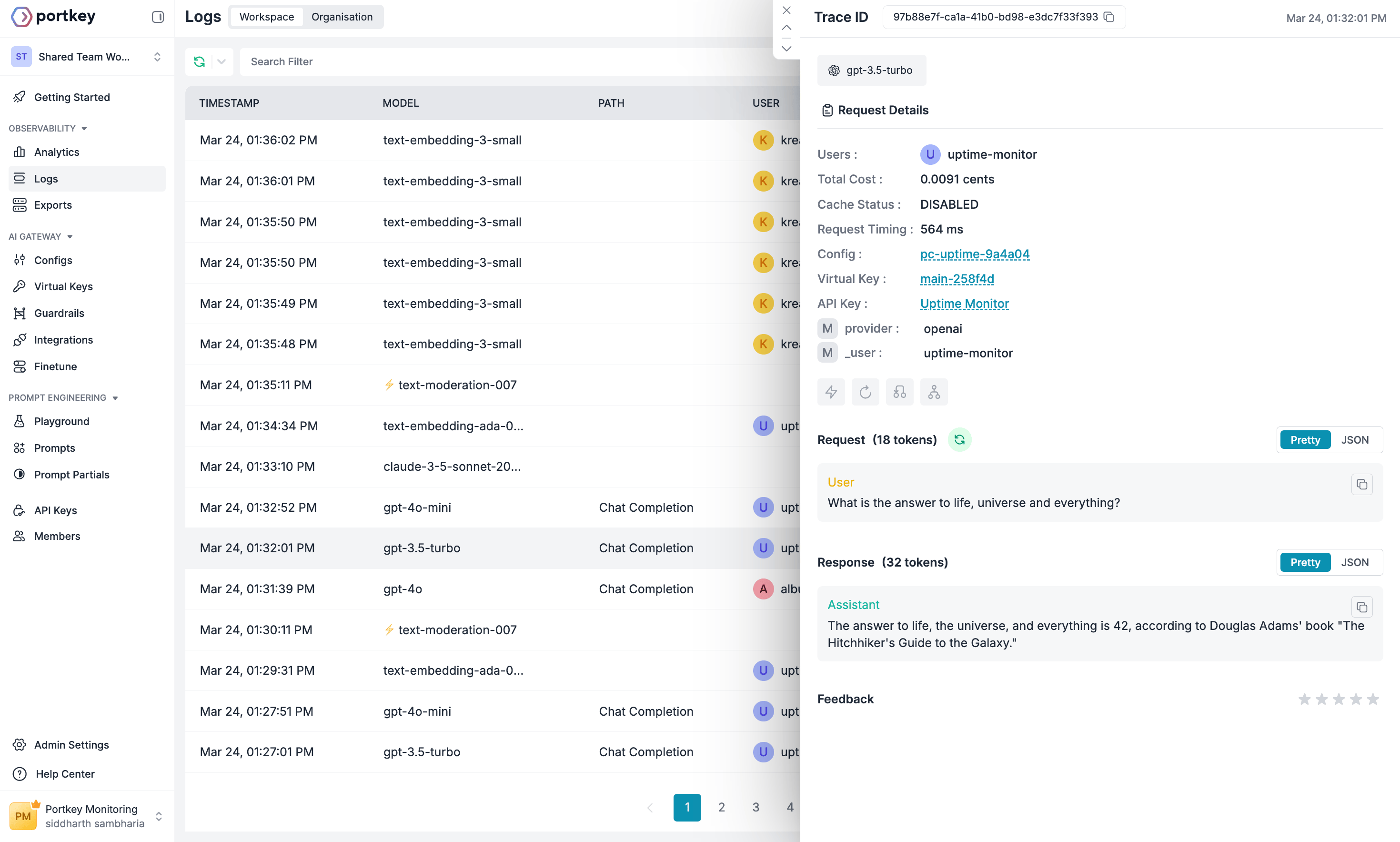Click the Configs sliders icon
The height and width of the screenshot is (842, 1400).
[19, 260]
